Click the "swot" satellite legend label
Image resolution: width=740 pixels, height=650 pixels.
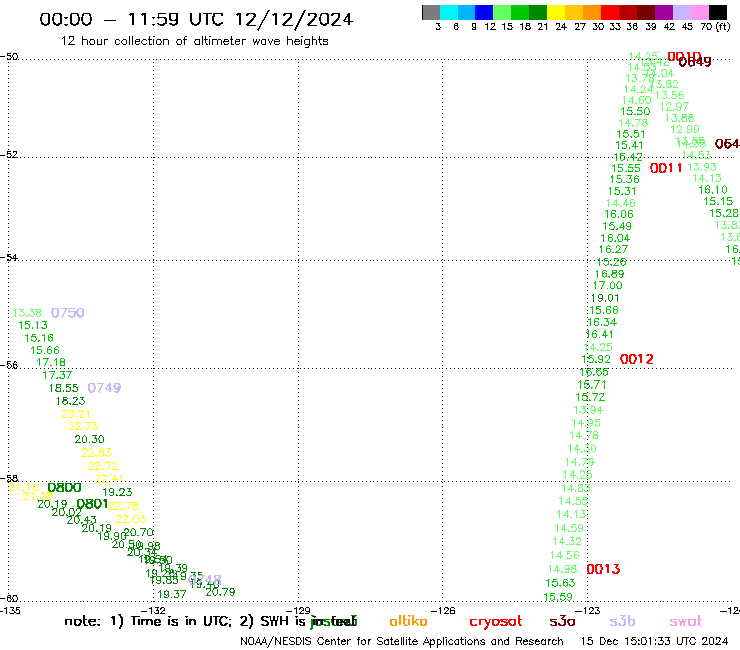(686, 622)
